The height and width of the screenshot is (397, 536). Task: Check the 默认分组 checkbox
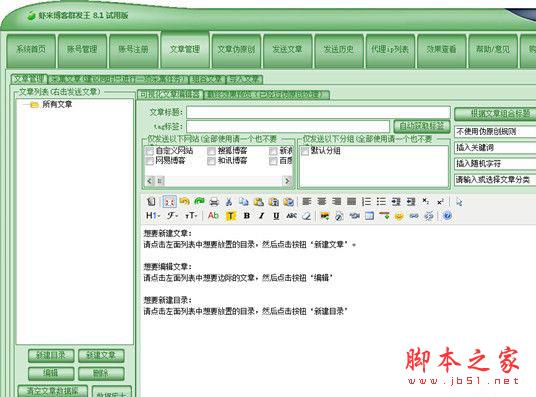click(305, 151)
